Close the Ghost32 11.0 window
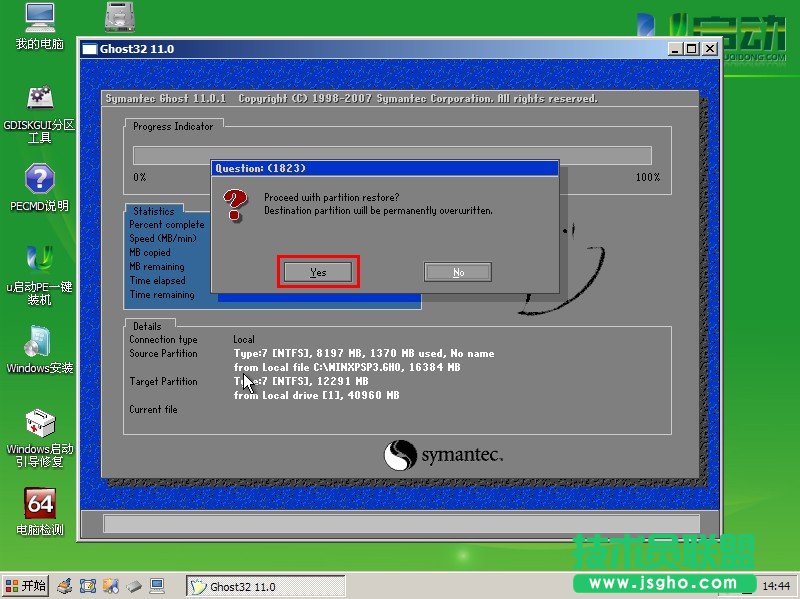This screenshot has height=599, width=800. point(709,49)
